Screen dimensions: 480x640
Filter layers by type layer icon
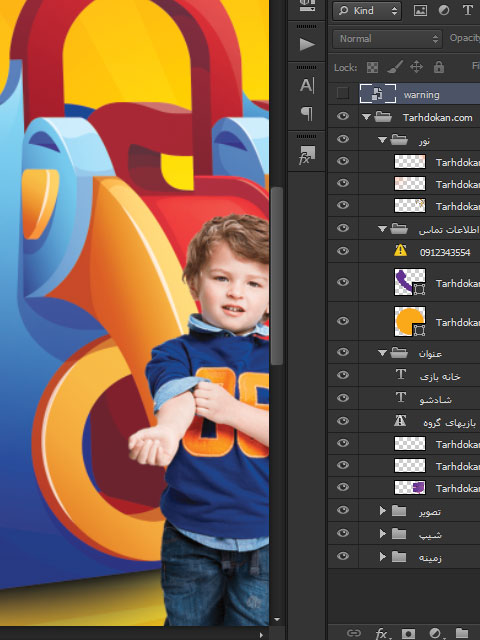tap(467, 11)
